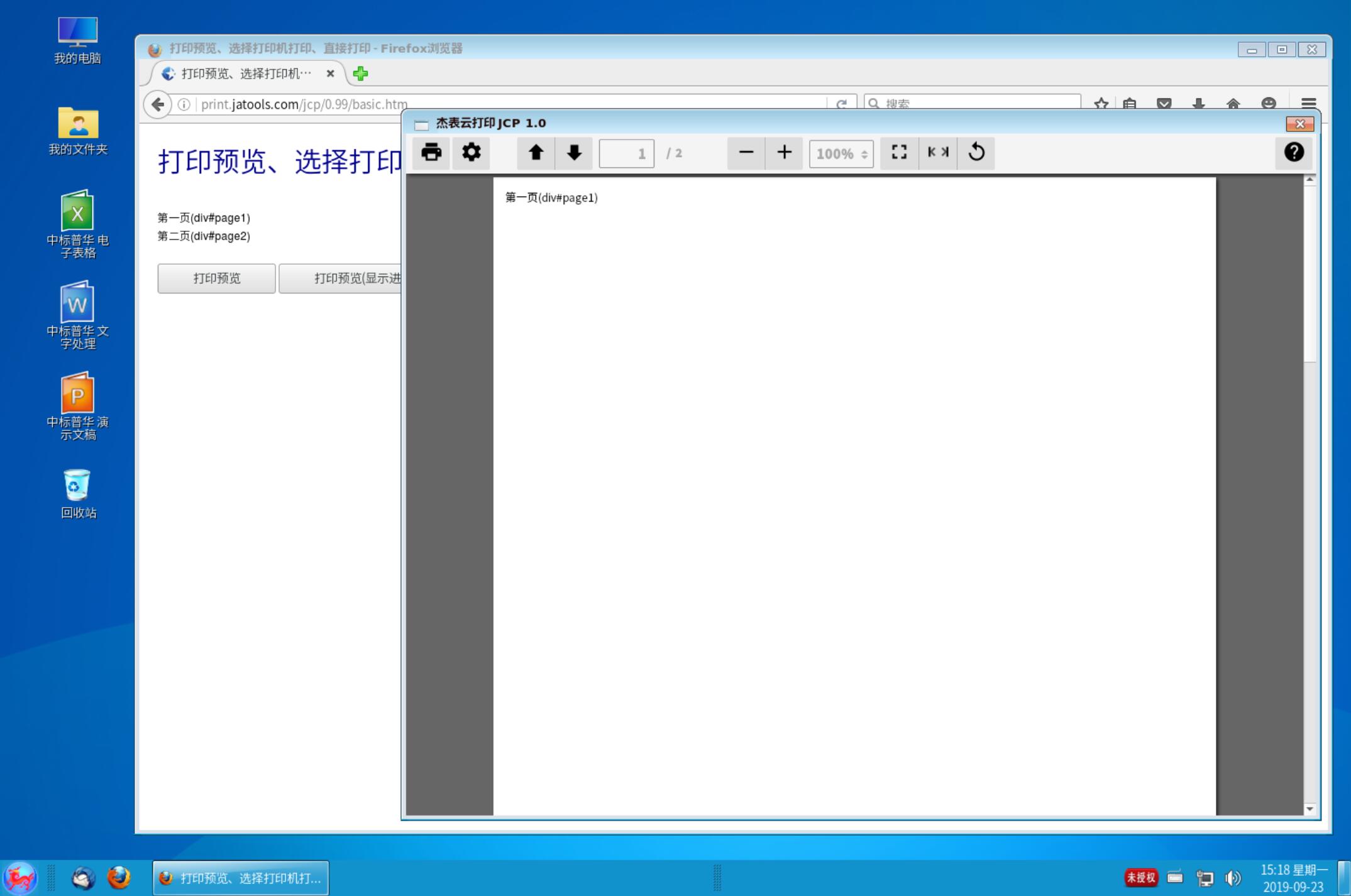
Task: Open the volume tray icon
Action: click(x=1233, y=878)
